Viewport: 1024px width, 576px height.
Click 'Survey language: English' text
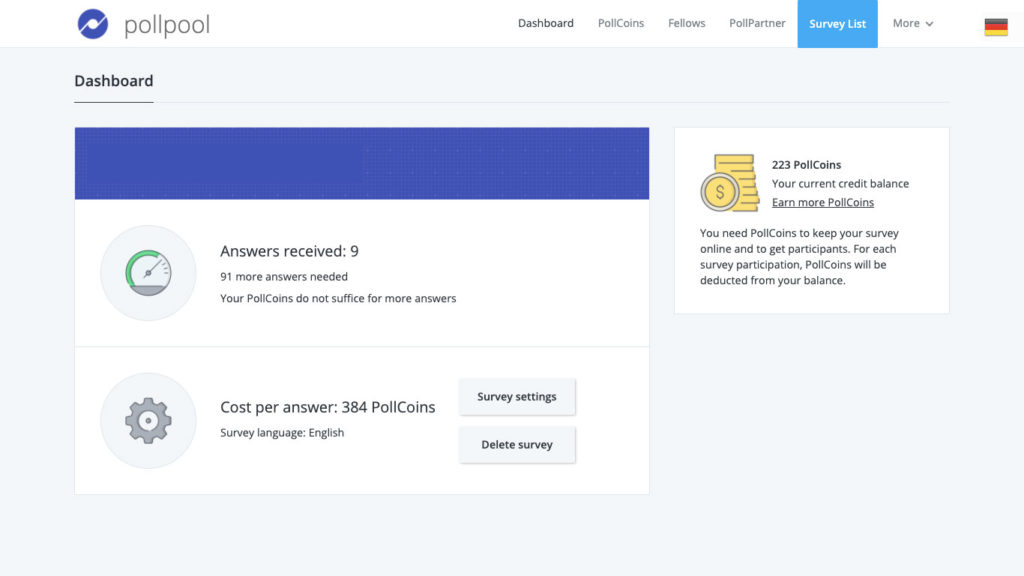(x=282, y=433)
